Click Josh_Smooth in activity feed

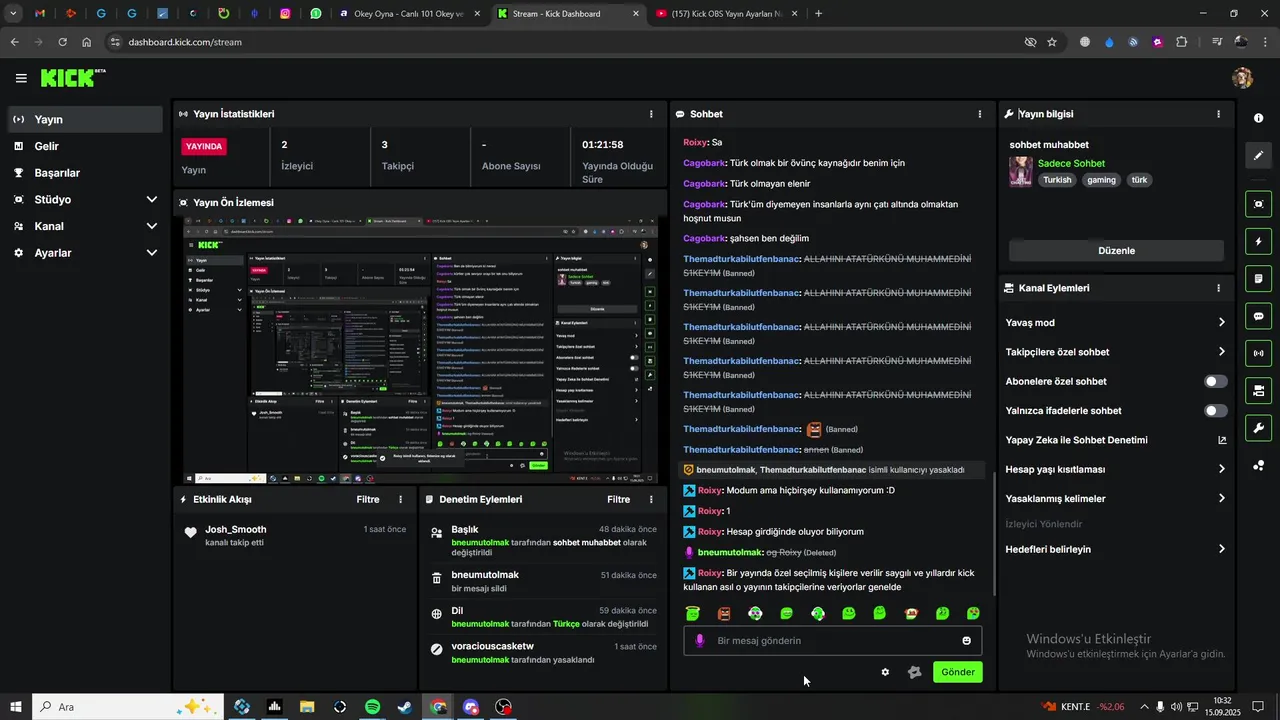[x=236, y=530]
